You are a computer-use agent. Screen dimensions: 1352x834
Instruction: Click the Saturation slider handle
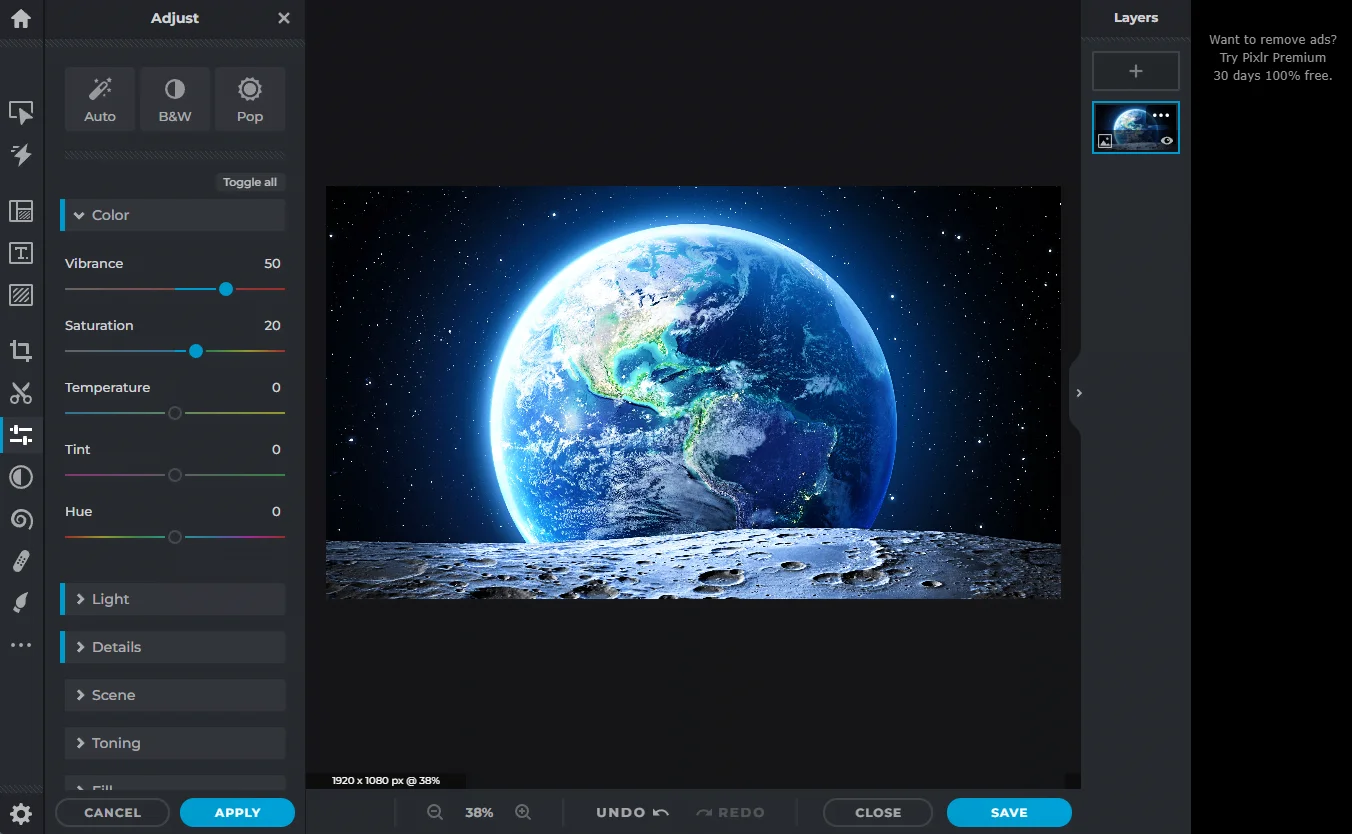click(x=196, y=351)
